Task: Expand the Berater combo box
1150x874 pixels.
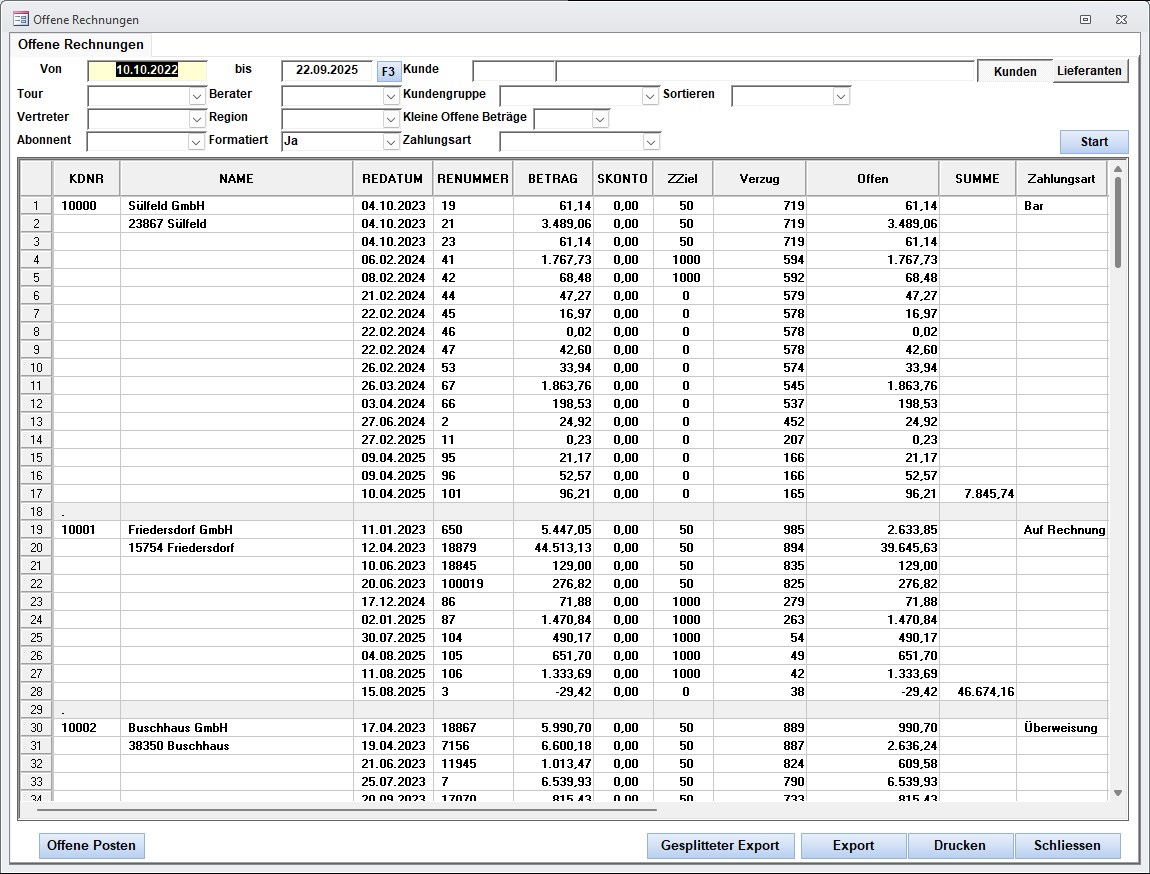Action: pos(391,96)
